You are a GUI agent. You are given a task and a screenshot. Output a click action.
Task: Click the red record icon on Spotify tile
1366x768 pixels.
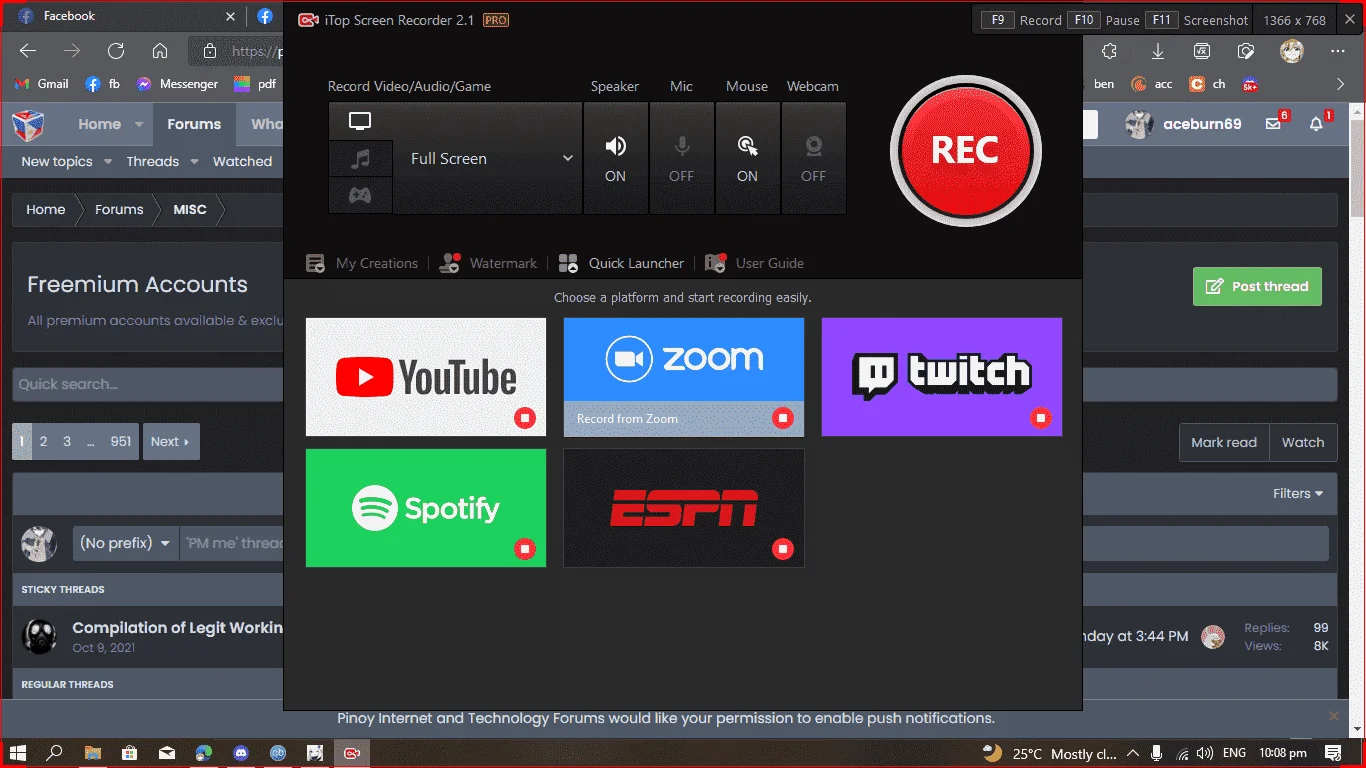coord(525,548)
